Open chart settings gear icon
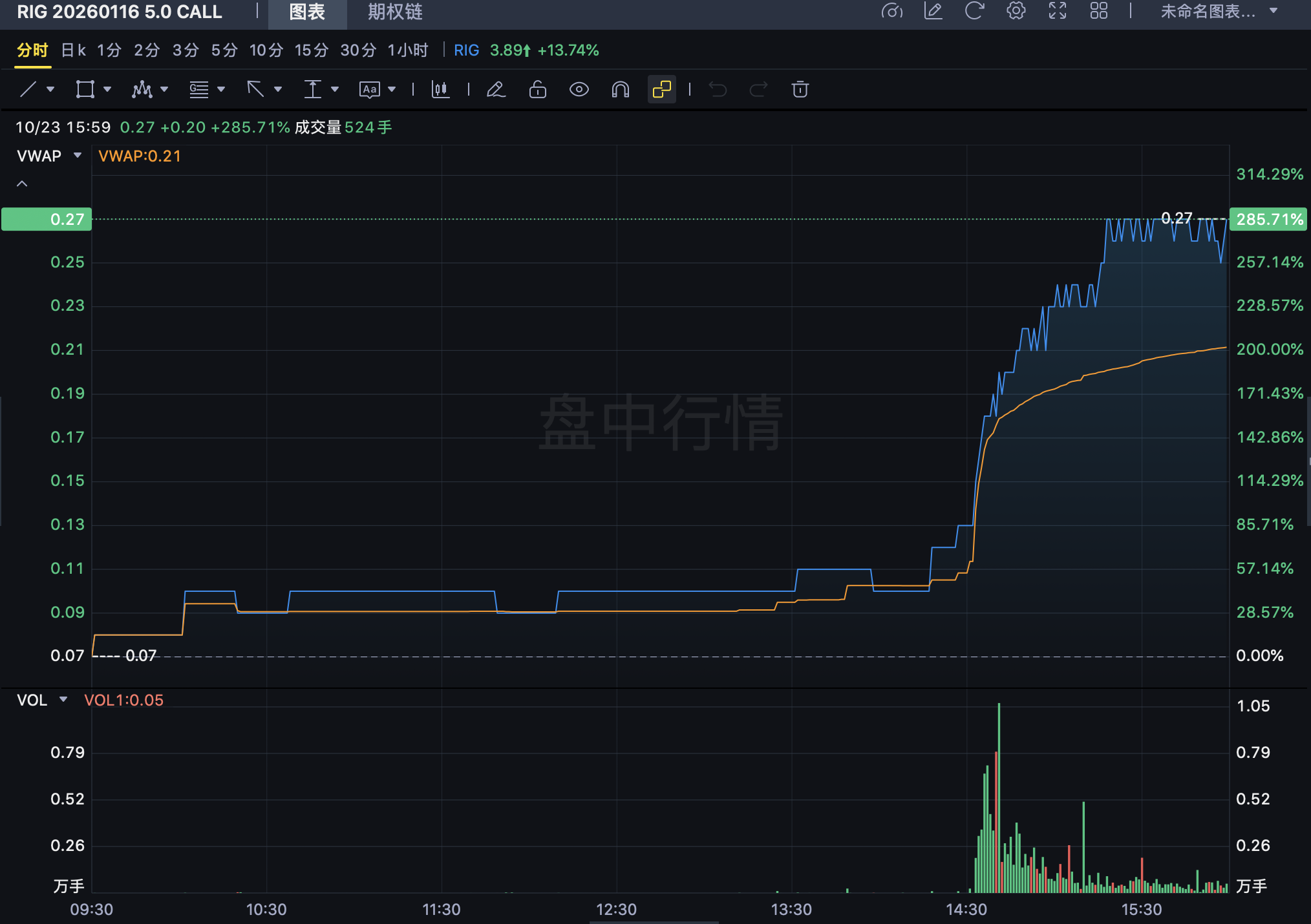The width and height of the screenshot is (1311, 924). click(x=1016, y=11)
